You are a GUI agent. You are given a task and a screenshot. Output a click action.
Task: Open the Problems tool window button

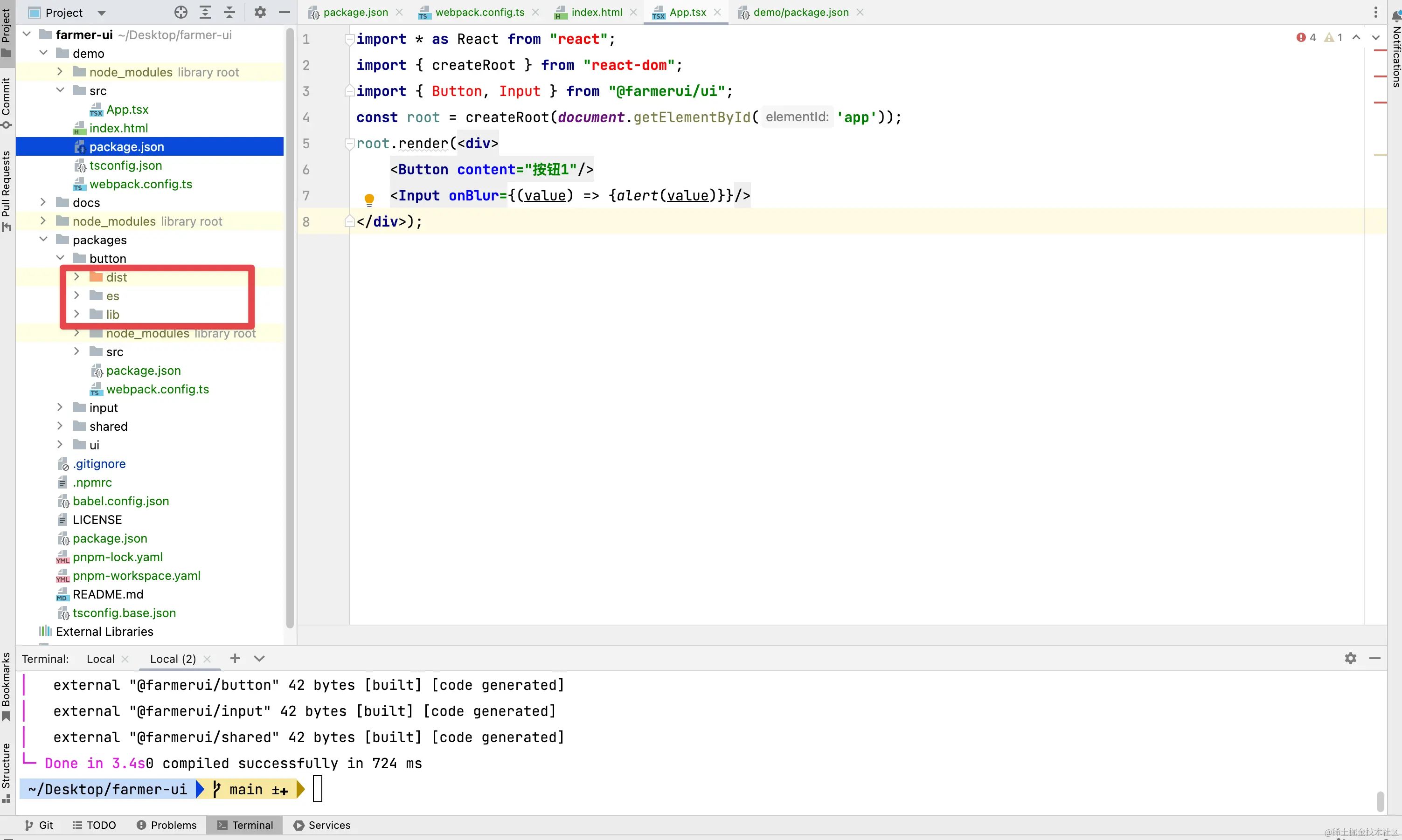tap(167, 825)
